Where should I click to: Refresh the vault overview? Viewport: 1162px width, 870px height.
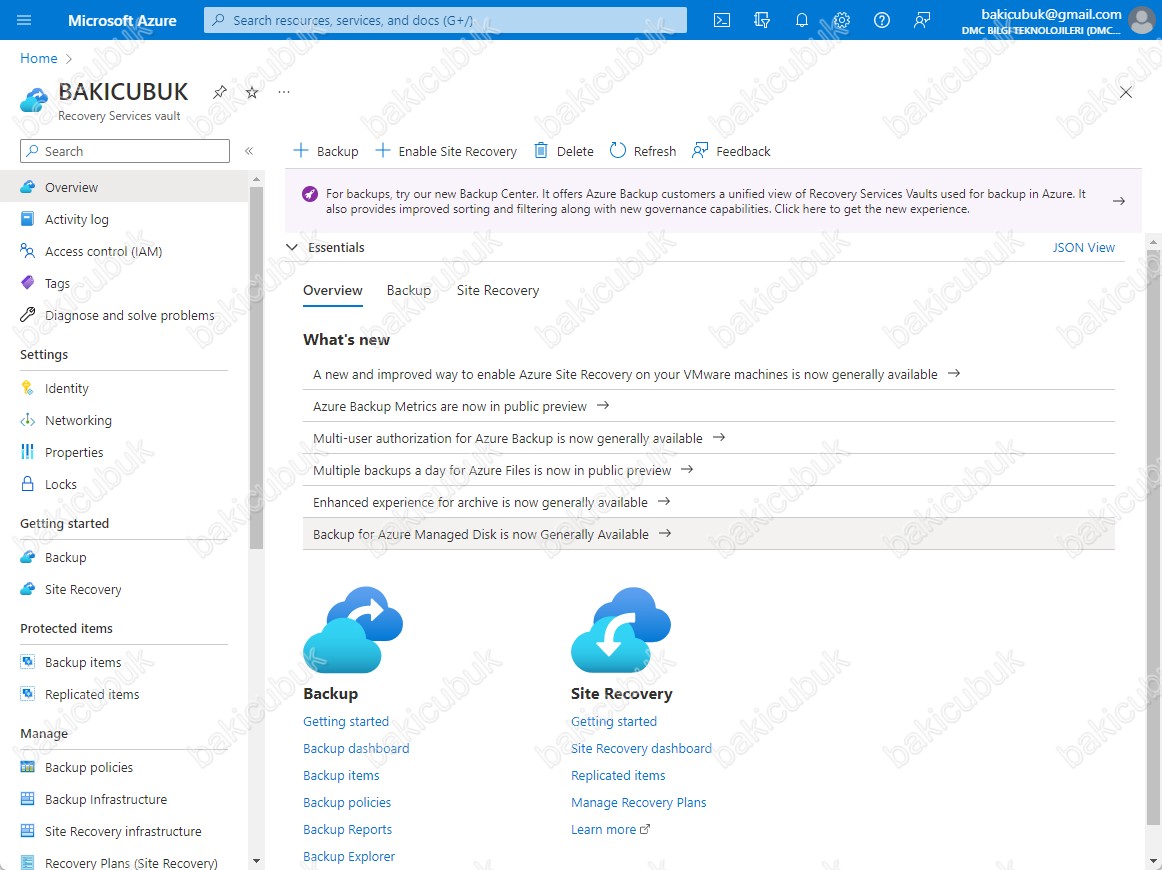click(x=643, y=151)
